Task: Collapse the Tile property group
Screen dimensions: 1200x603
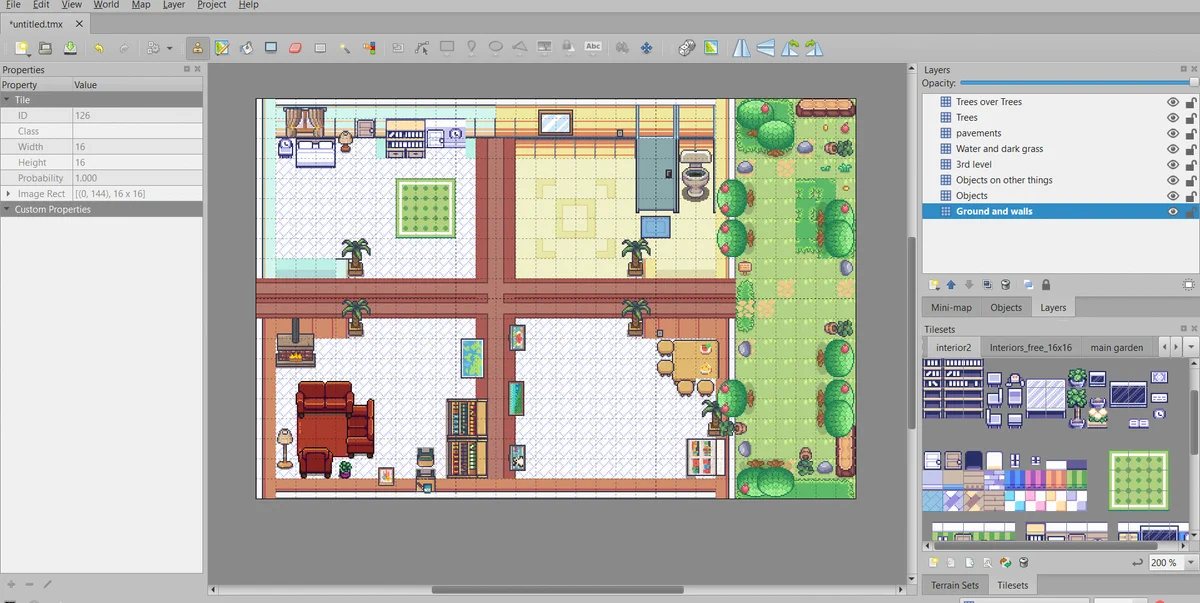Action: click(8, 100)
